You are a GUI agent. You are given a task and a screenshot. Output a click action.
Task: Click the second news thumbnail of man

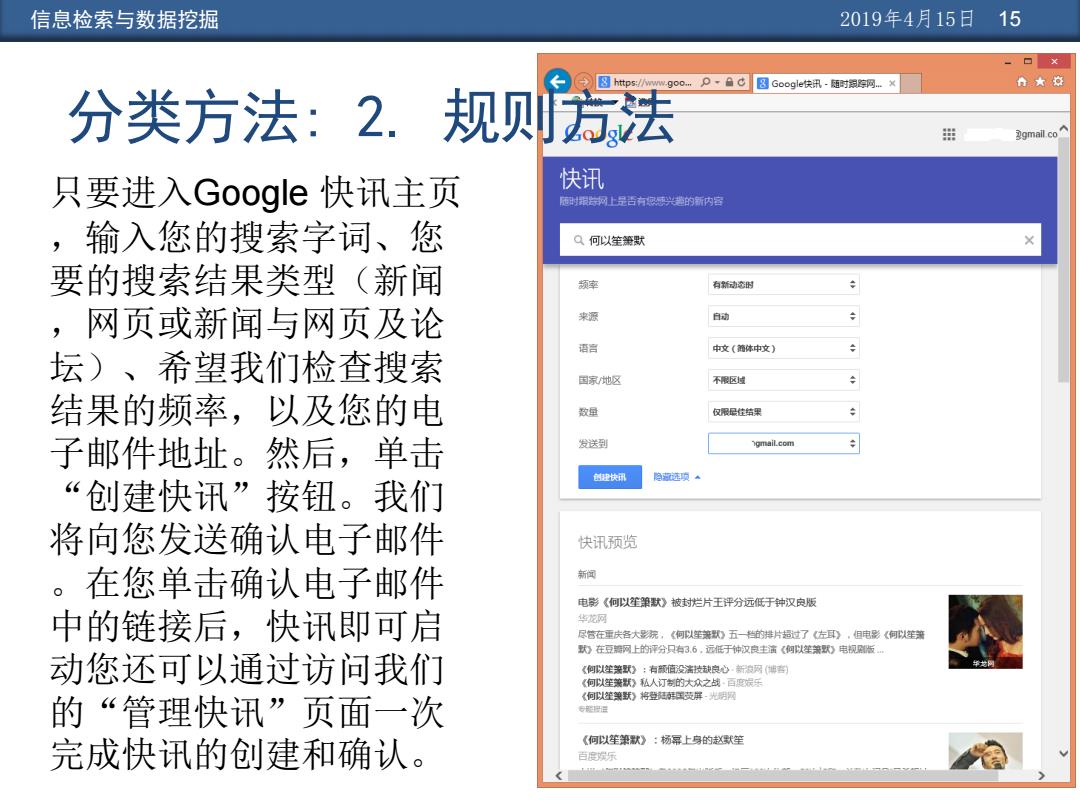pyautogui.click(x=985, y=750)
